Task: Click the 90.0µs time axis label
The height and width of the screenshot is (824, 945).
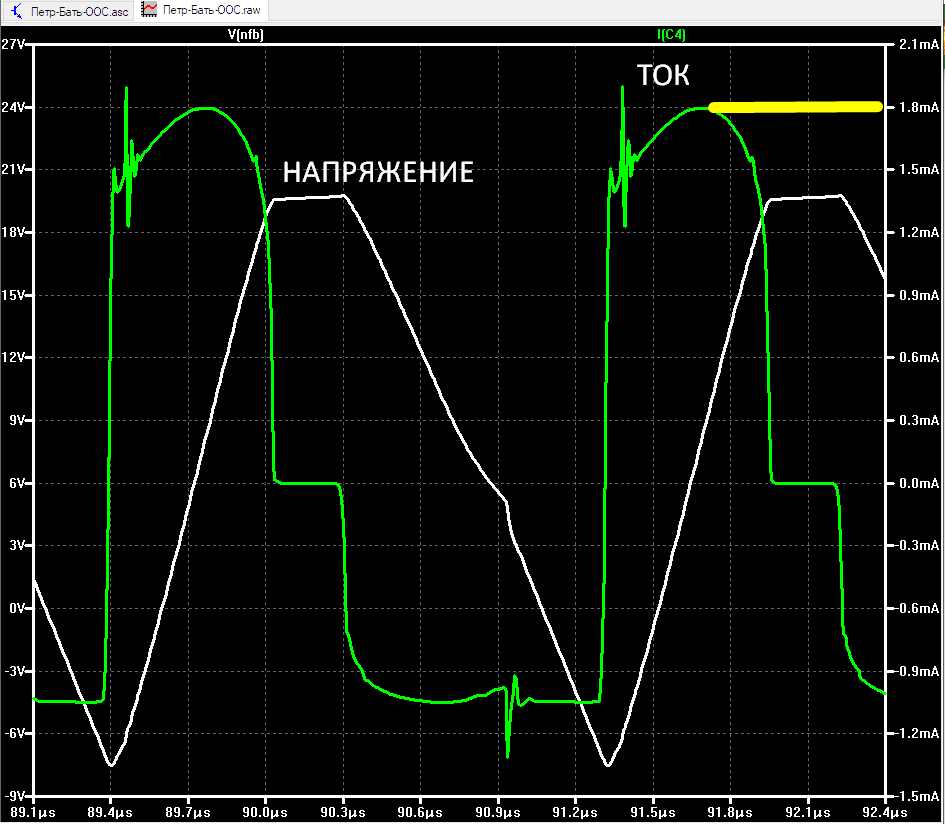Action: [x=265, y=813]
